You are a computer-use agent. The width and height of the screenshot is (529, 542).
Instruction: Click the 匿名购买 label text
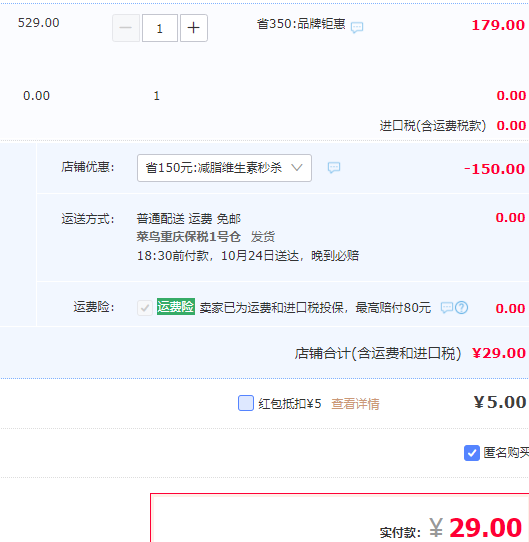coord(506,452)
